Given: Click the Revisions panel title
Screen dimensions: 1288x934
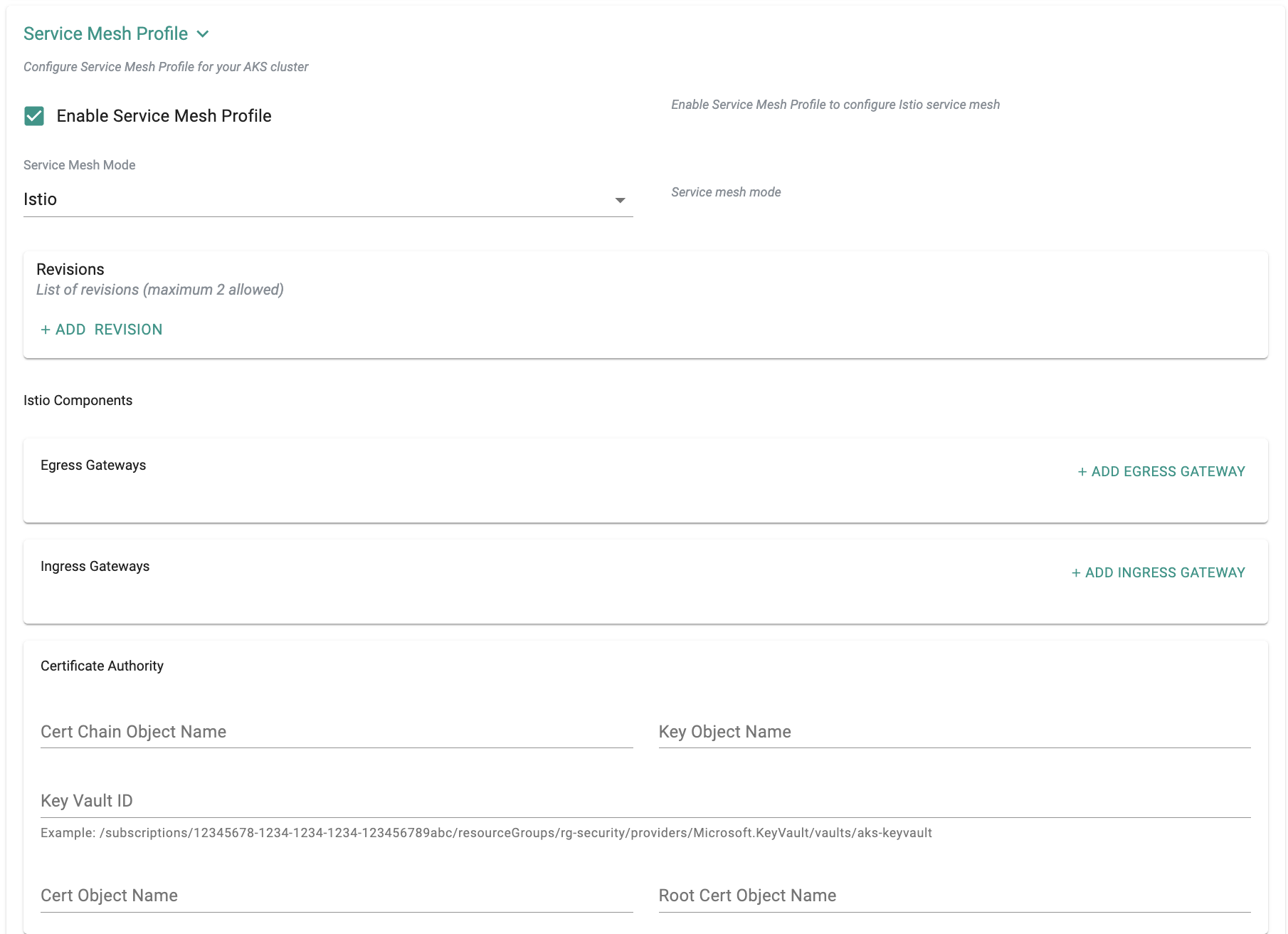Looking at the screenshot, I should (x=70, y=269).
